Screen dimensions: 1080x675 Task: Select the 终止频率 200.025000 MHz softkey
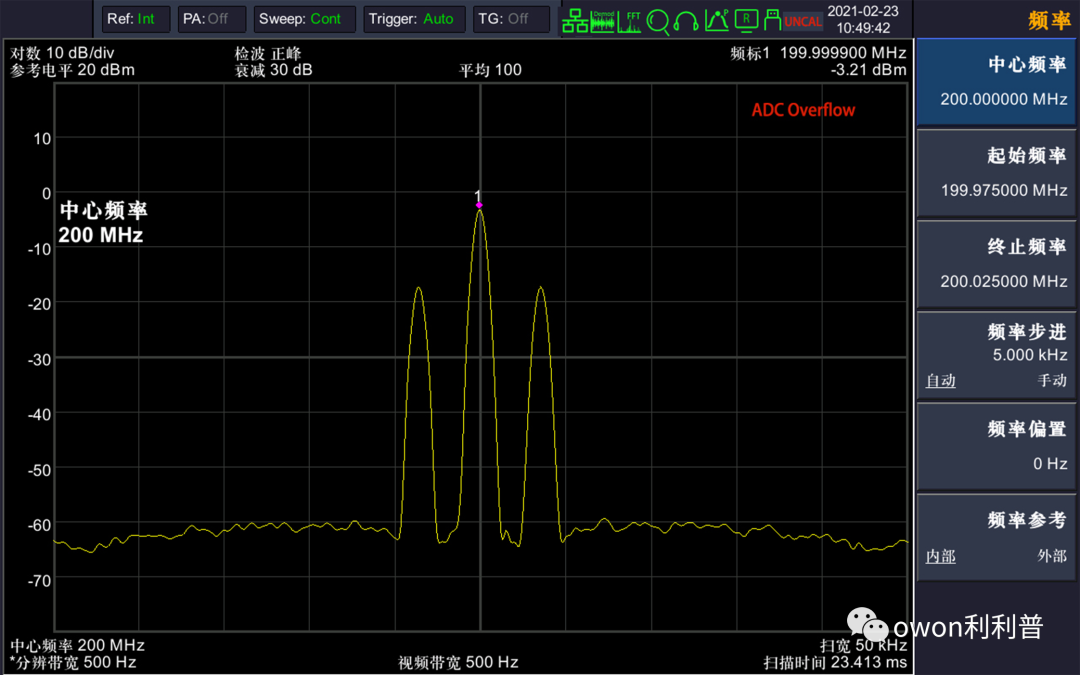pos(996,264)
